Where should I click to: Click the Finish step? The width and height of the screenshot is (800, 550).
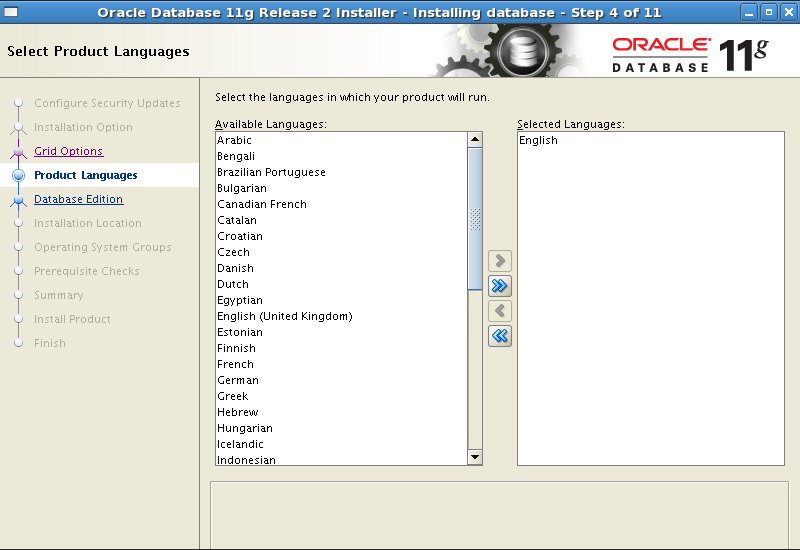point(50,343)
